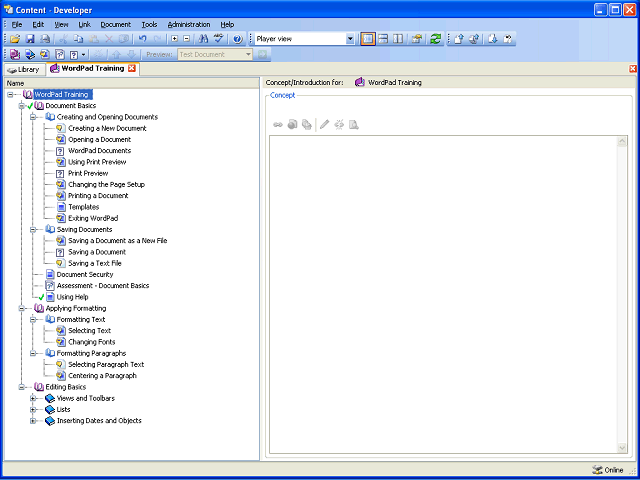Toggle the horizontal split layout button

(383, 39)
